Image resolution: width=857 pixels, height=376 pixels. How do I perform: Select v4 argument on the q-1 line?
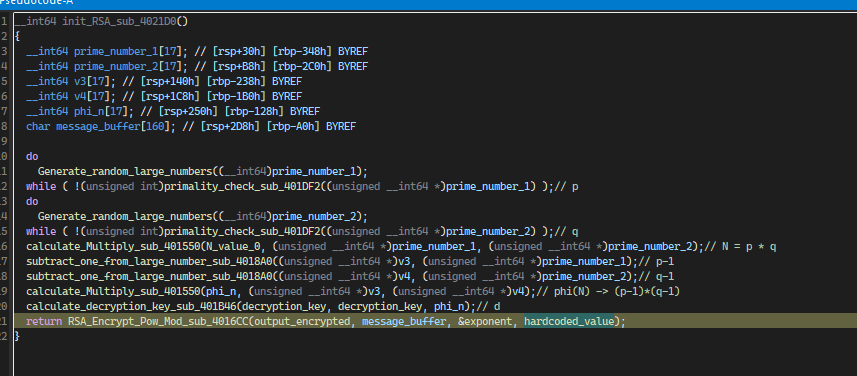click(405, 276)
